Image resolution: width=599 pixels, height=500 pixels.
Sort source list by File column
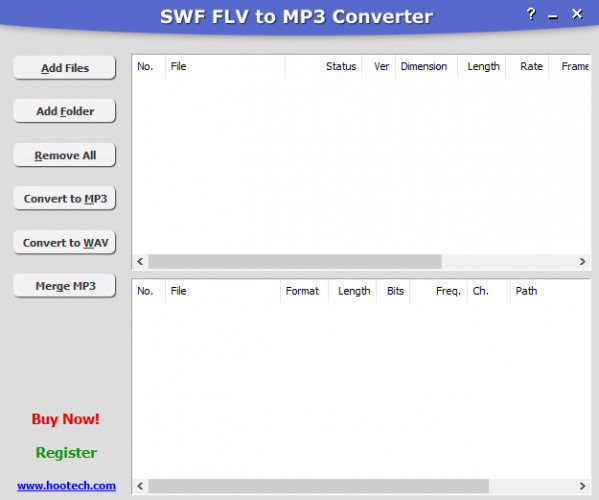(225, 66)
